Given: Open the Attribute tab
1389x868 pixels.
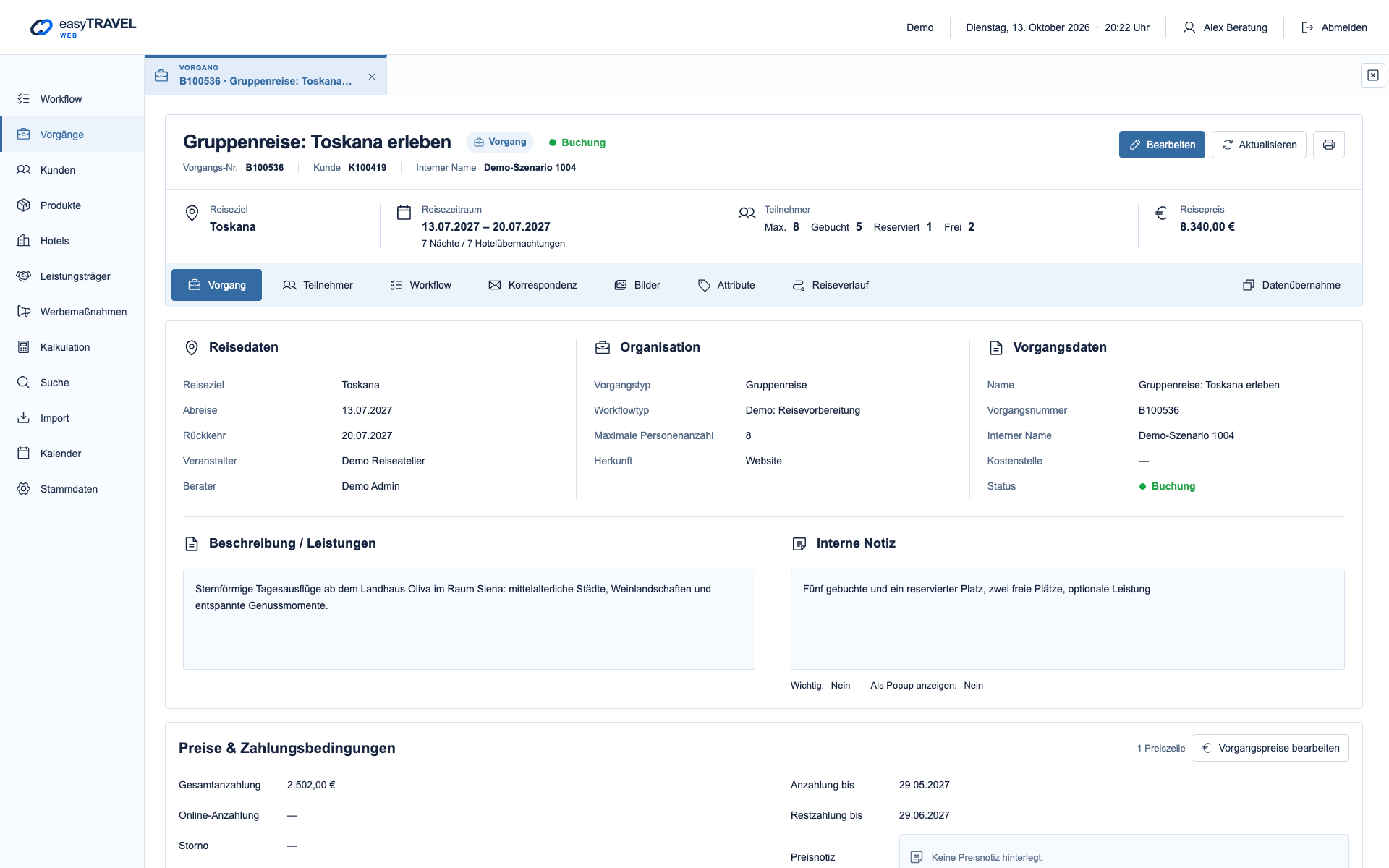Looking at the screenshot, I should coord(726,285).
